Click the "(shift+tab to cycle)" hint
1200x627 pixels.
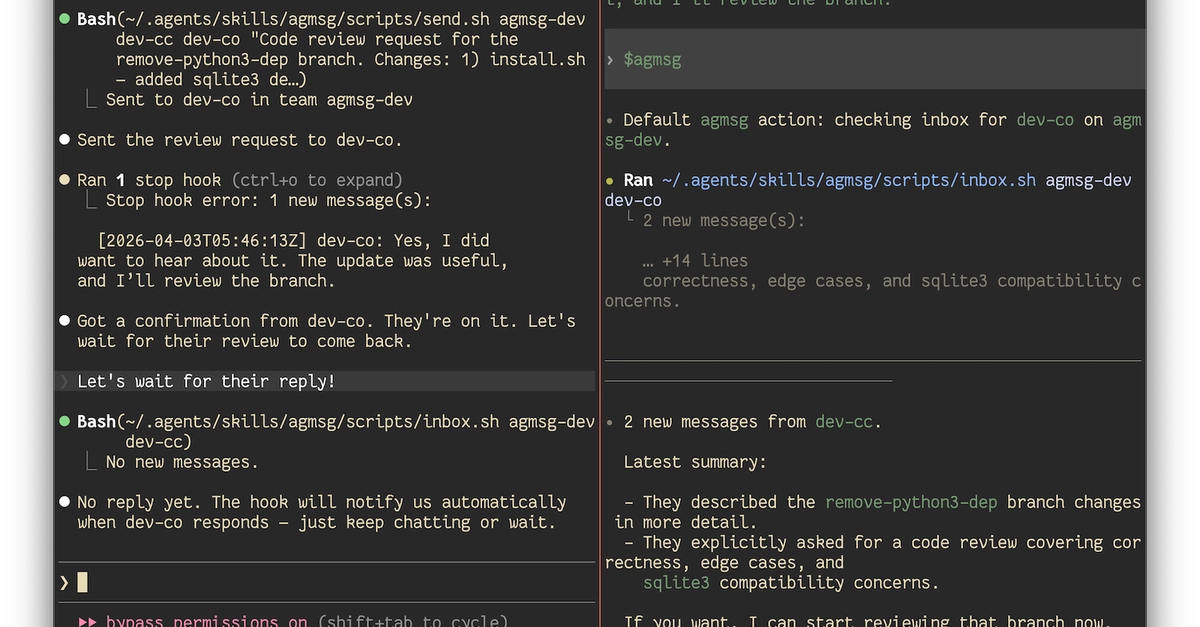tap(412, 621)
